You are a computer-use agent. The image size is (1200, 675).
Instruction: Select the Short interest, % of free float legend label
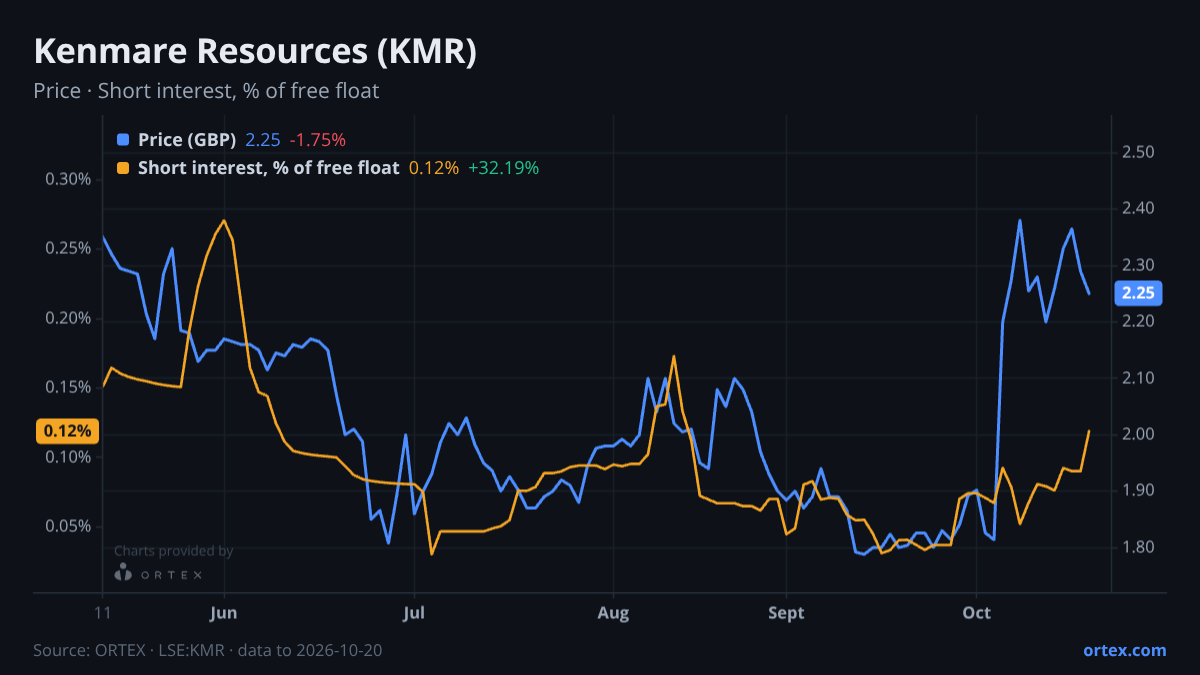coord(269,168)
